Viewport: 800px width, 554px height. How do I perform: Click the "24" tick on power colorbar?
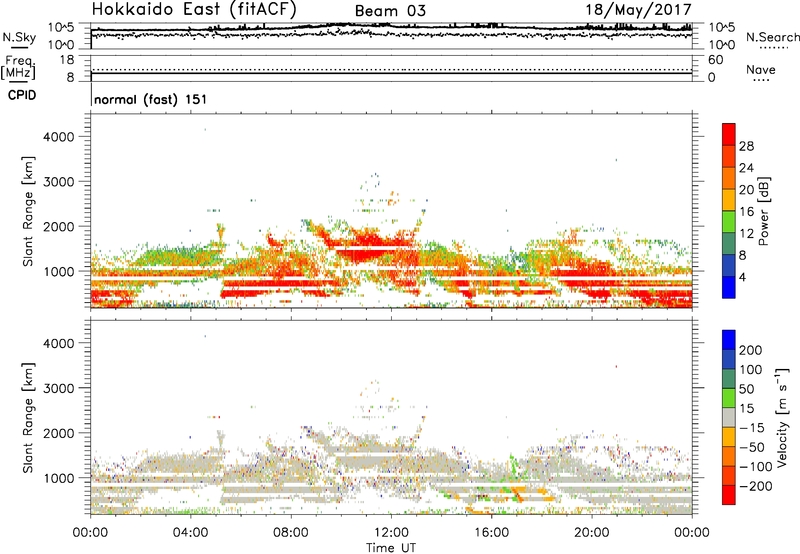click(x=746, y=168)
